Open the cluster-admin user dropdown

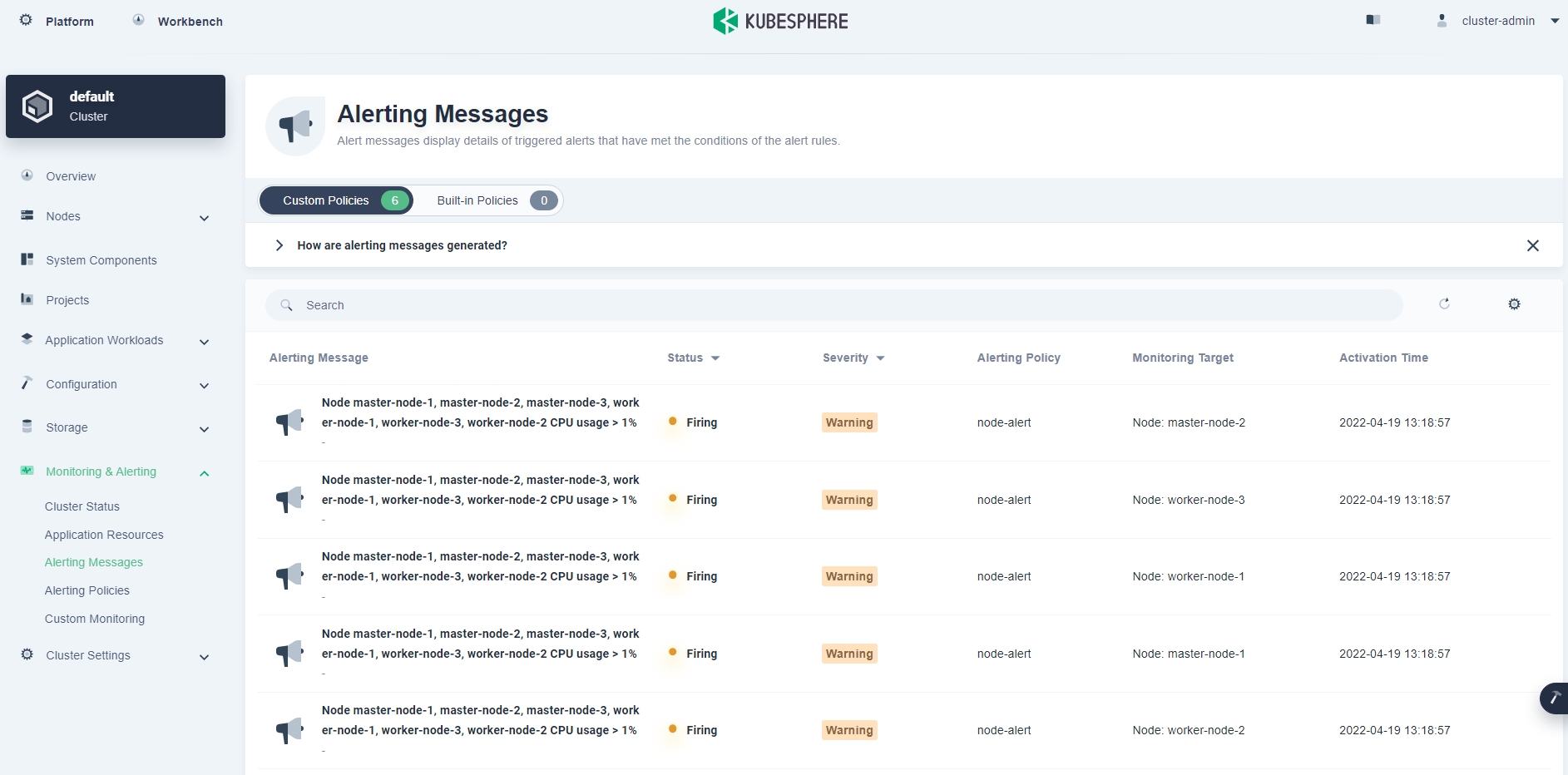(x=1554, y=21)
